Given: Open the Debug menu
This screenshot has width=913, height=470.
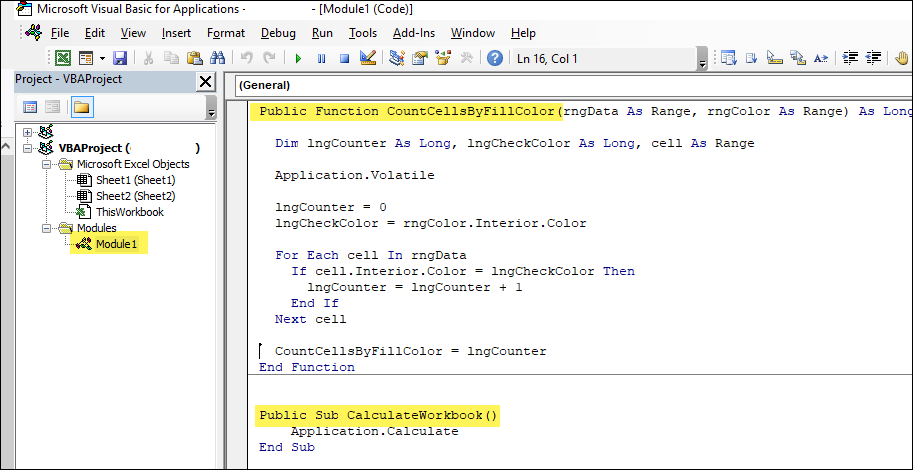Looking at the screenshot, I should [278, 33].
